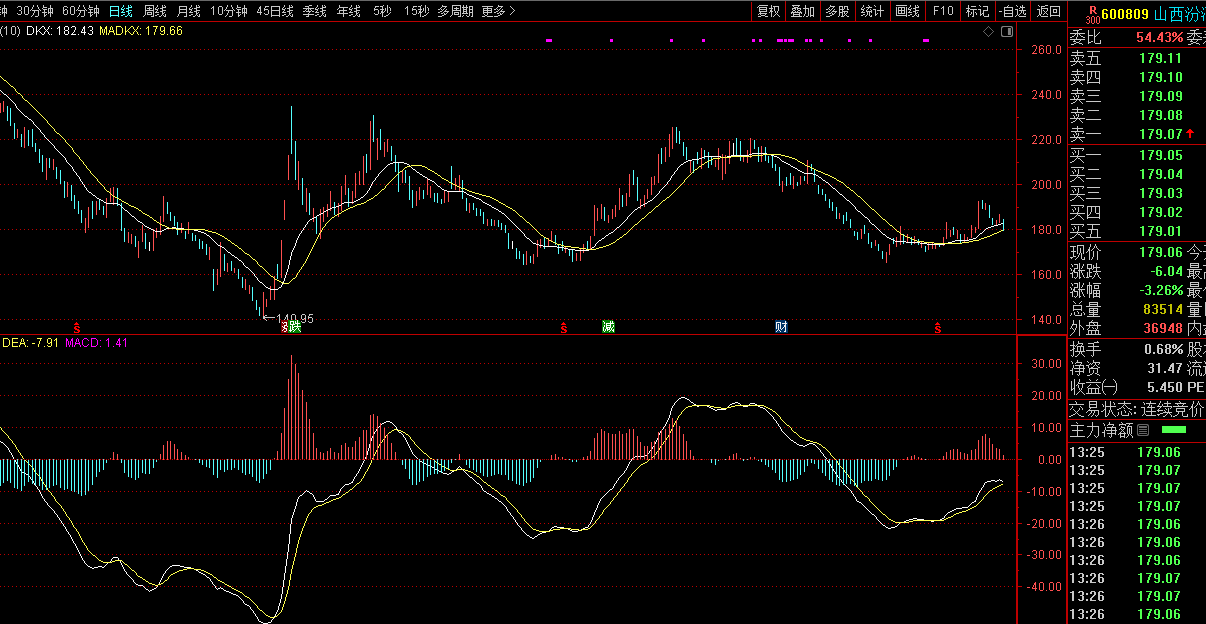The width and height of the screenshot is (1206, 624).
Task: Click the 卖三 price 179.09
Action: [x=1160, y=96]
